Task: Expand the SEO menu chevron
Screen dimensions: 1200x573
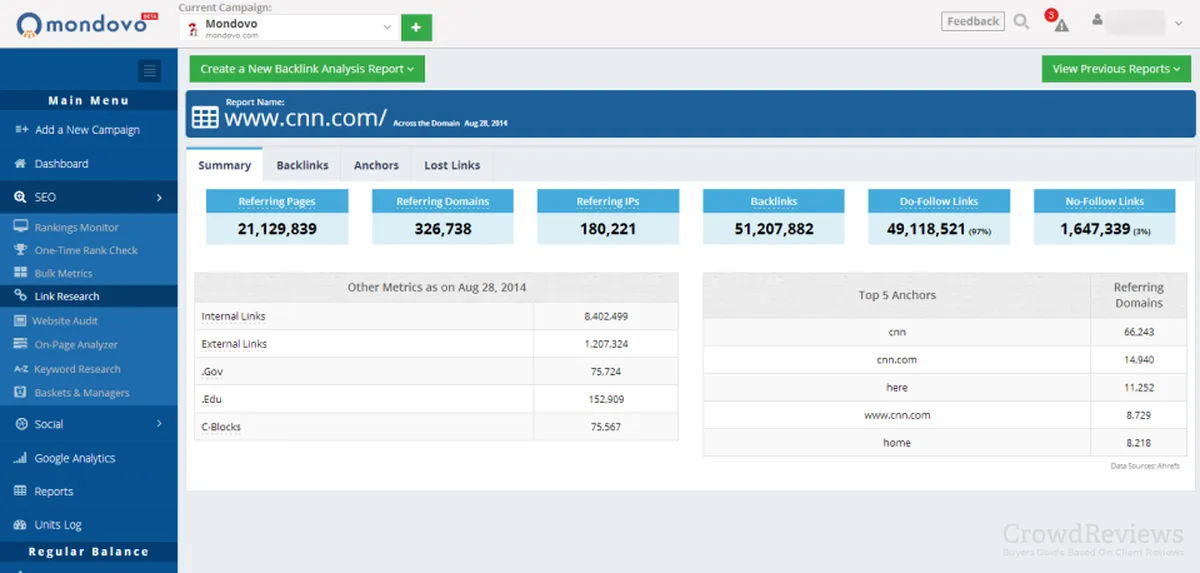Action: [159, 197]
